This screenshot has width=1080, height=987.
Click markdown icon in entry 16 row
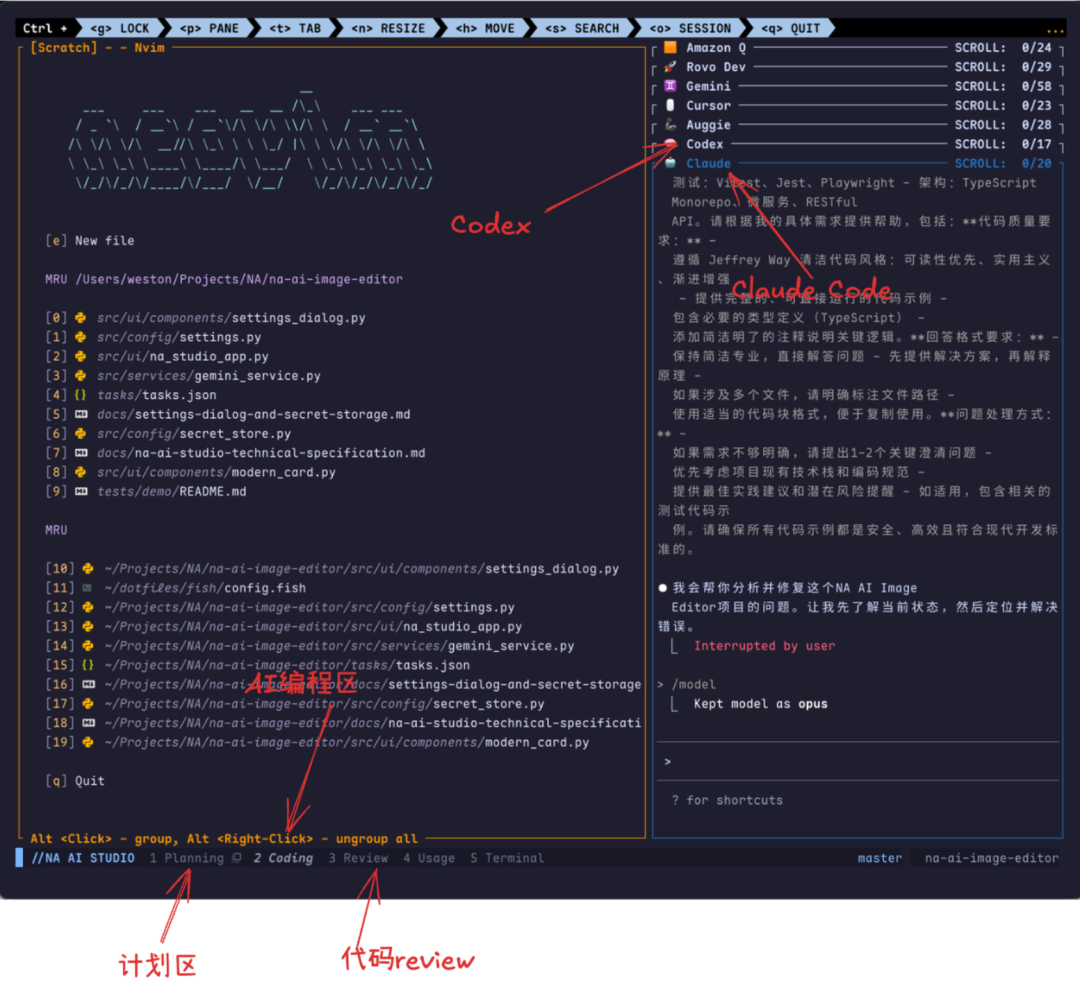[x=88, y=684]
